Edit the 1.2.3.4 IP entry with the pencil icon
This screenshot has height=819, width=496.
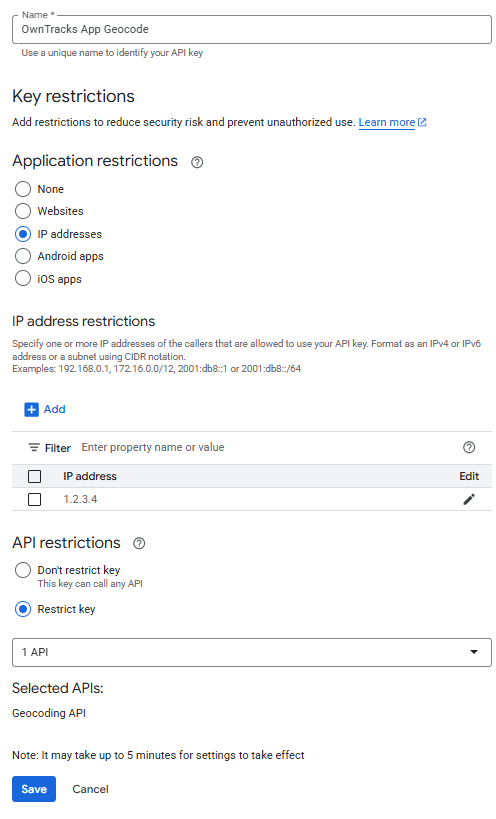[469, 499]
